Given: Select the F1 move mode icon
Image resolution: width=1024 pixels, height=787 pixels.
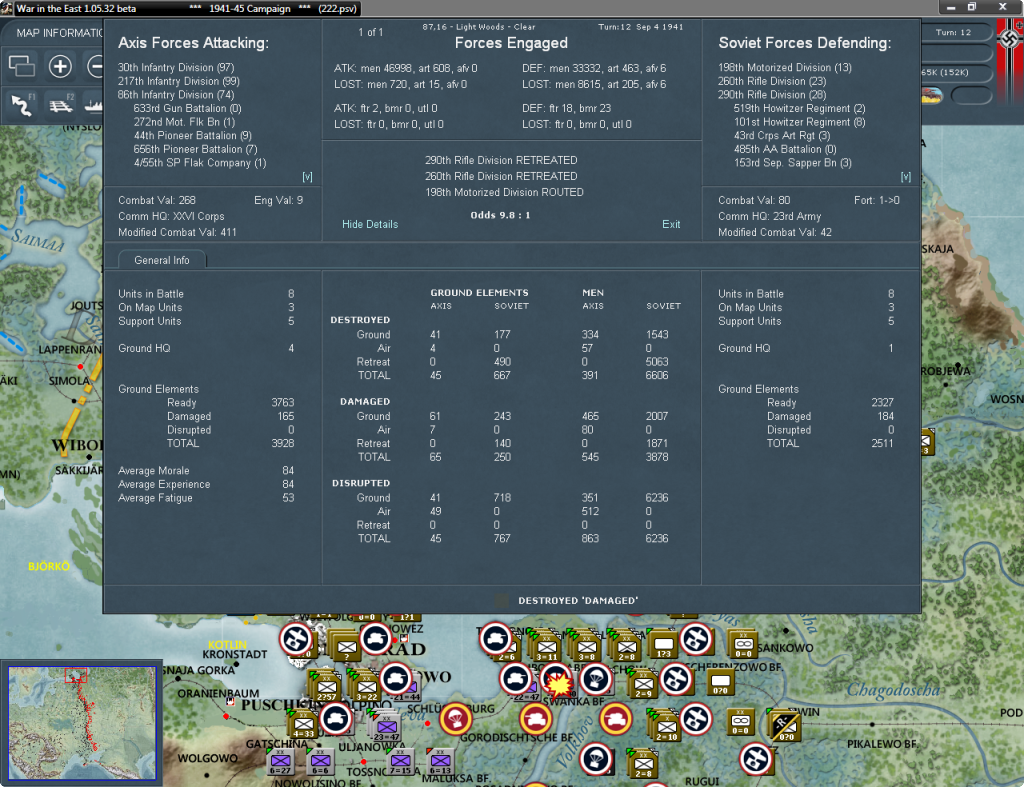Looking at the screenshot, I should [x=22, y=104].
